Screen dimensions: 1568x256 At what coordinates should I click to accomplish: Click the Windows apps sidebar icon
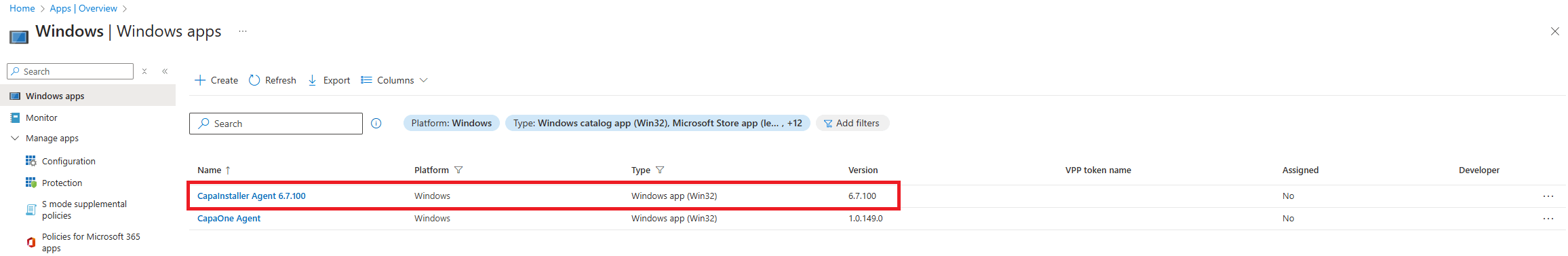point(15,96)
